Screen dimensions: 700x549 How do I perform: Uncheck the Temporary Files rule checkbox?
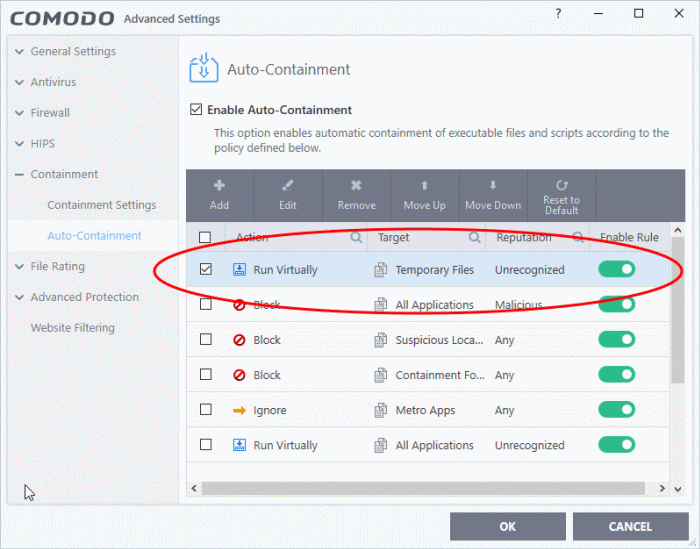(x=206, y=269)
